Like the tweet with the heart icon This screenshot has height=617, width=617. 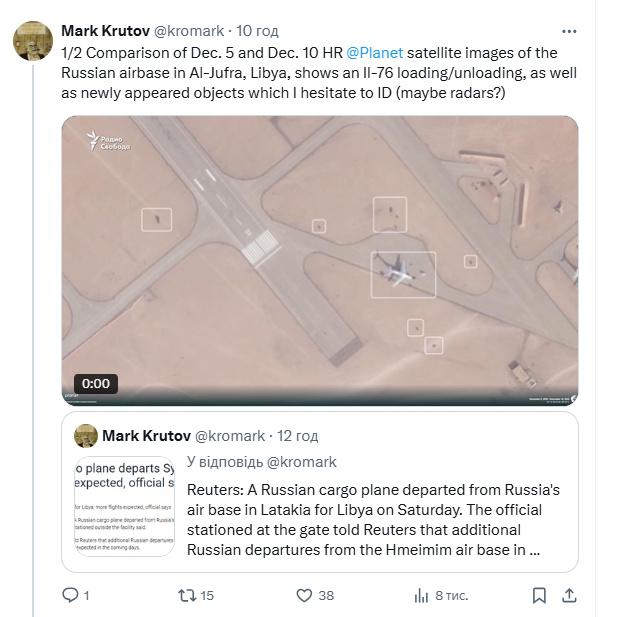click(306, 595)
